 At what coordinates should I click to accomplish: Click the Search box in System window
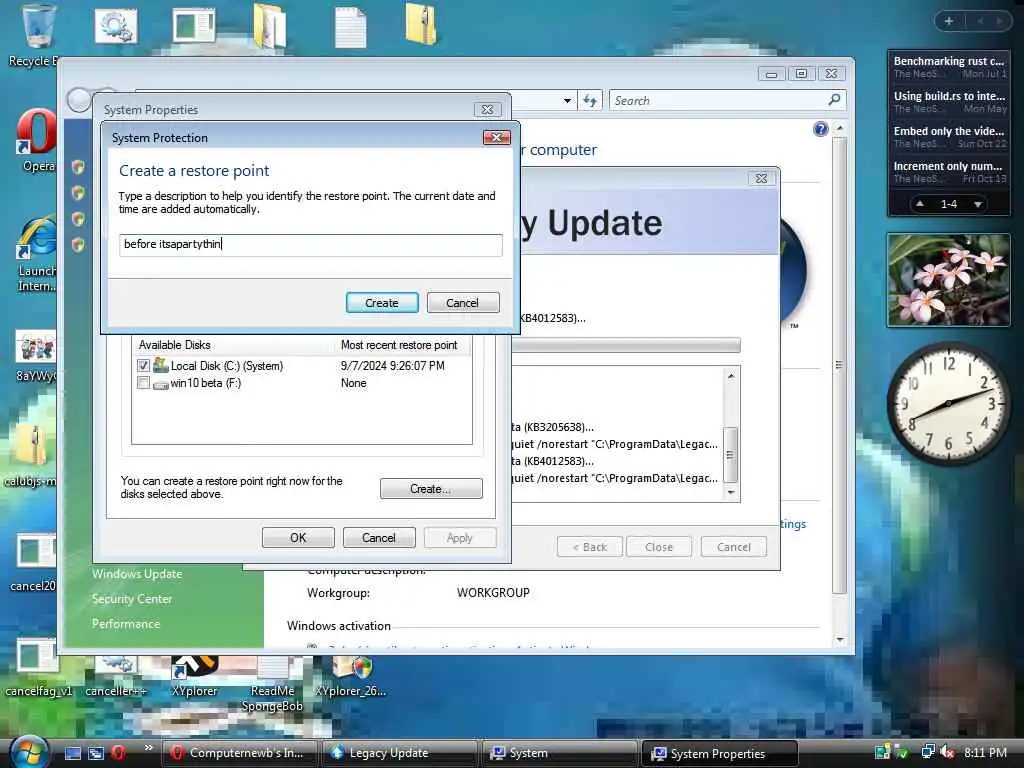pyautogui.click(x=718, y=101)
